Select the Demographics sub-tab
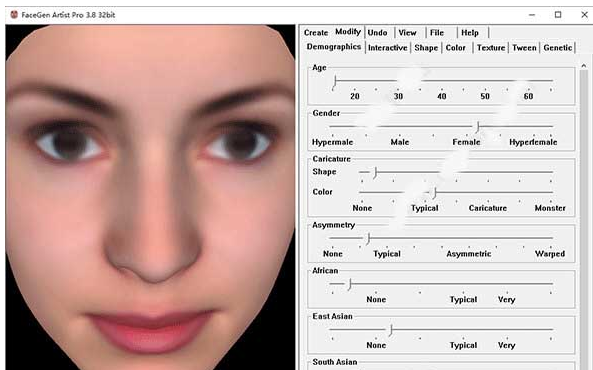The width and height of the screenshot is (593, 370). [x=334, y=47]
